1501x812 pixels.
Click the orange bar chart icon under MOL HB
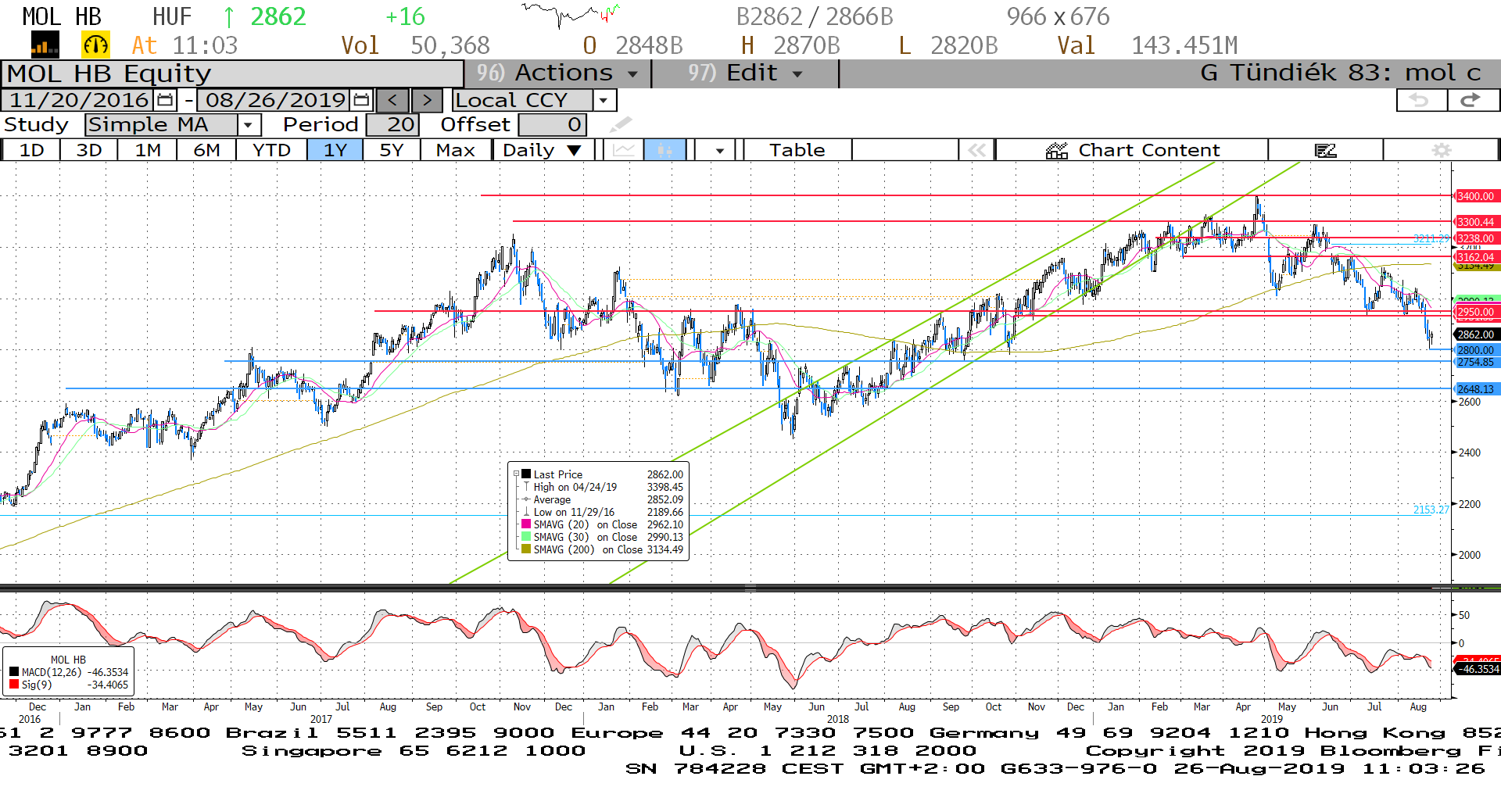(x=45, y=45)
